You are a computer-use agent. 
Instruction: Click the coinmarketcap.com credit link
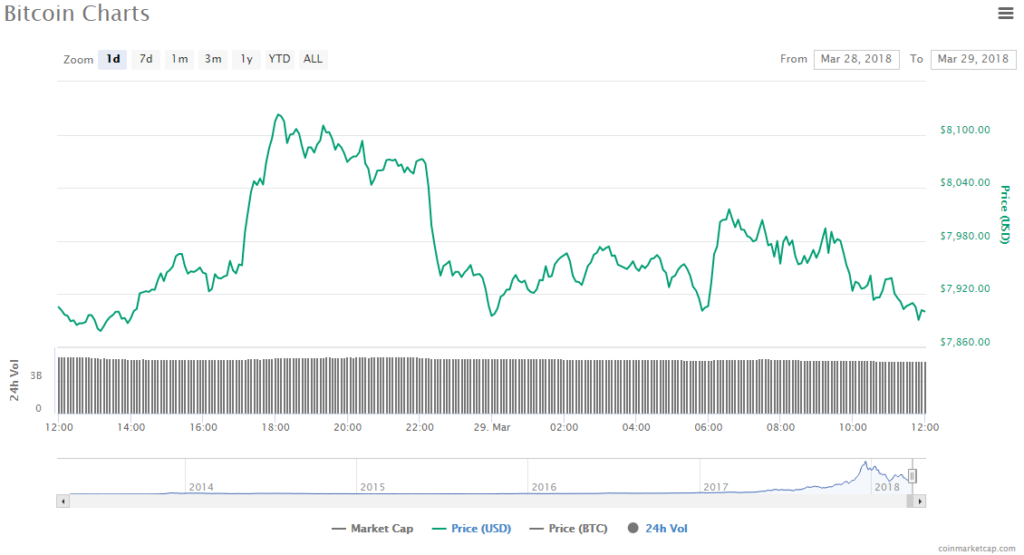pyautogui.click(x=976, y=548)
